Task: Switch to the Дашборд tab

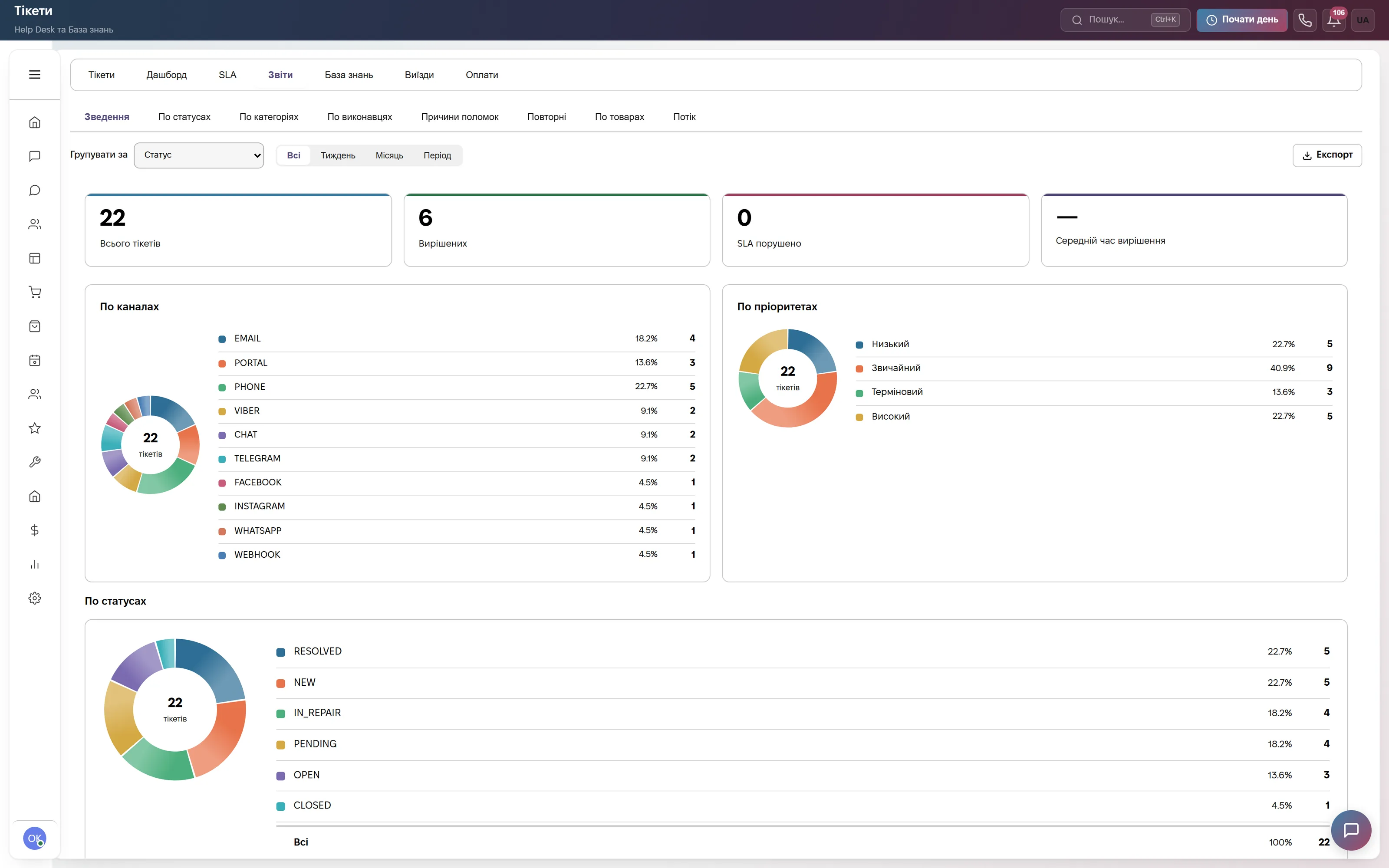Action: (166, 75)
